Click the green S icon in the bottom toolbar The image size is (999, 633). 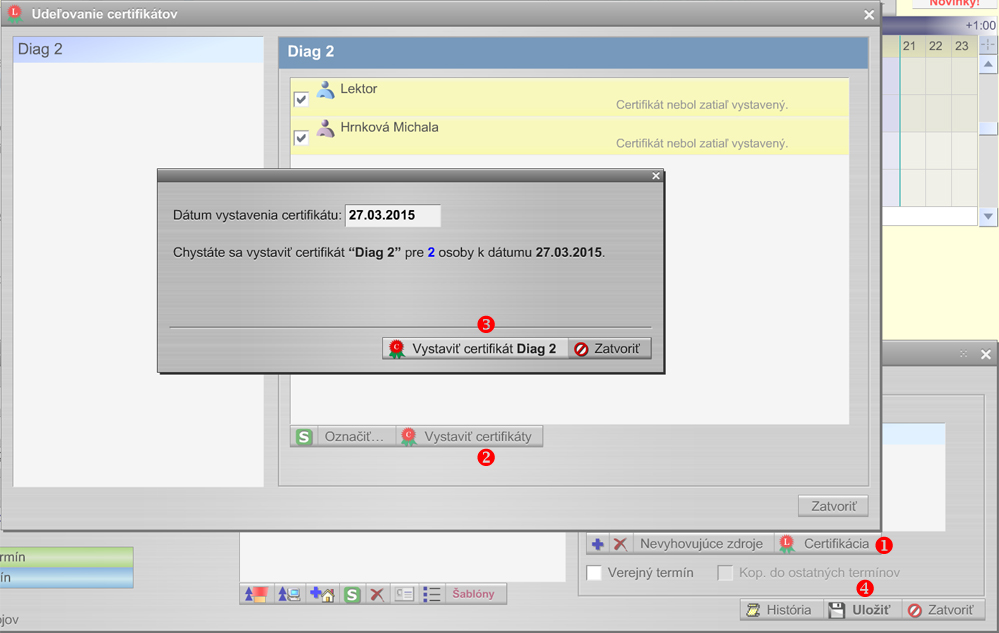pos(352,594)
